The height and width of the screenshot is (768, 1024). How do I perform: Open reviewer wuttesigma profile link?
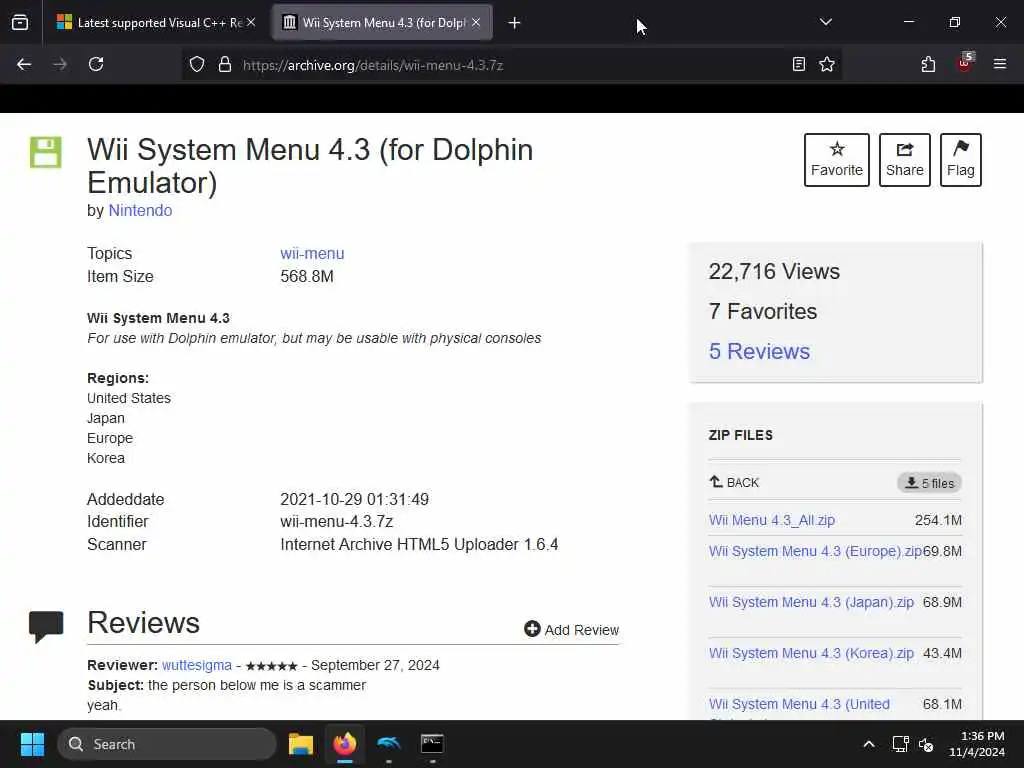pos(197,665)
